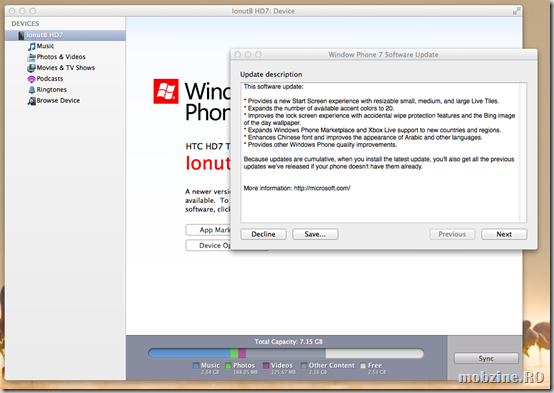The image size is (554, 393).
Task: Click the Music note icon in sidebar
Action: (32, 46)
